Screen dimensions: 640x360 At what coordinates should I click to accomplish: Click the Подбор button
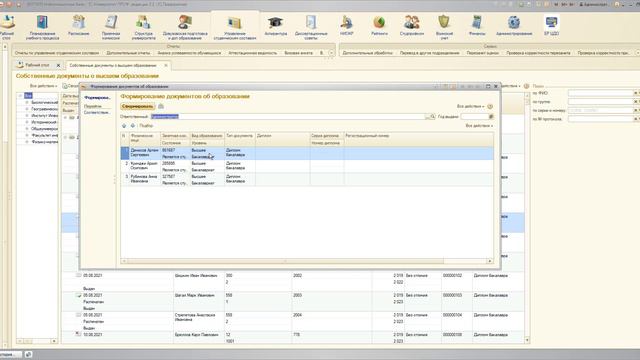click(146, 126)
